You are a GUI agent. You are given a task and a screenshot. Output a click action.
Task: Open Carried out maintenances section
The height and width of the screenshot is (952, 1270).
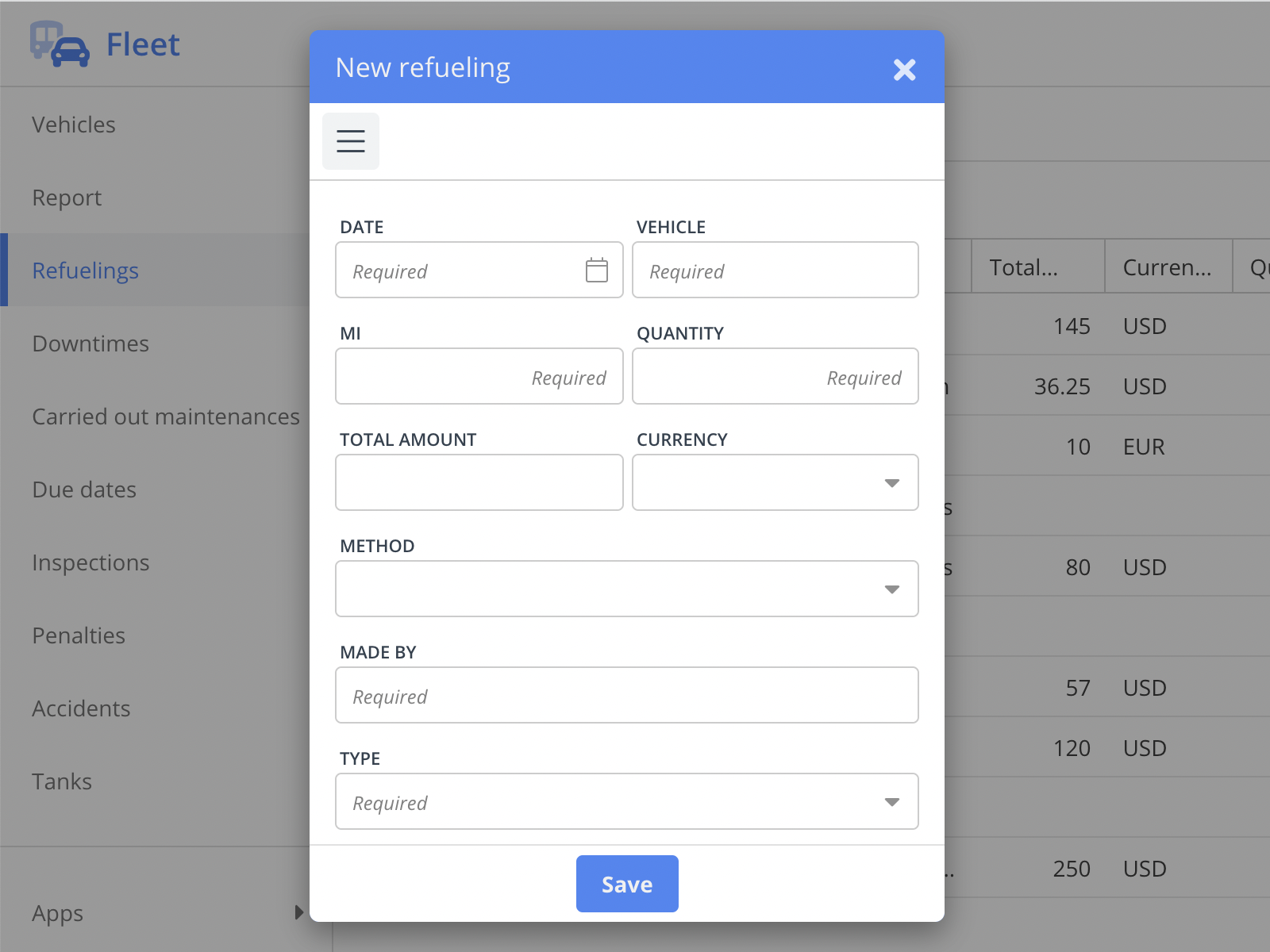coord(166,416)
